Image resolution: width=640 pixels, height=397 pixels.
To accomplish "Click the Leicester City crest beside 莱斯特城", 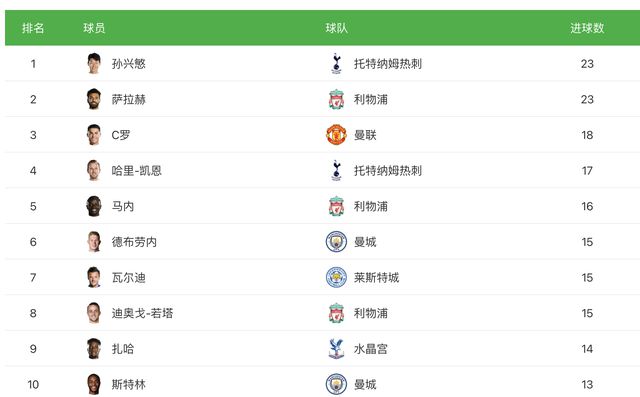I will 336,277.
